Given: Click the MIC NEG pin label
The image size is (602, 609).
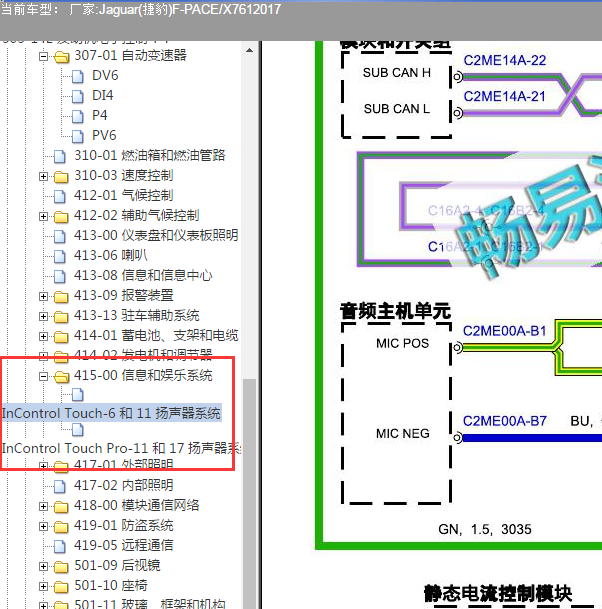Looking at the screenshot, I should tap(402, 433).
